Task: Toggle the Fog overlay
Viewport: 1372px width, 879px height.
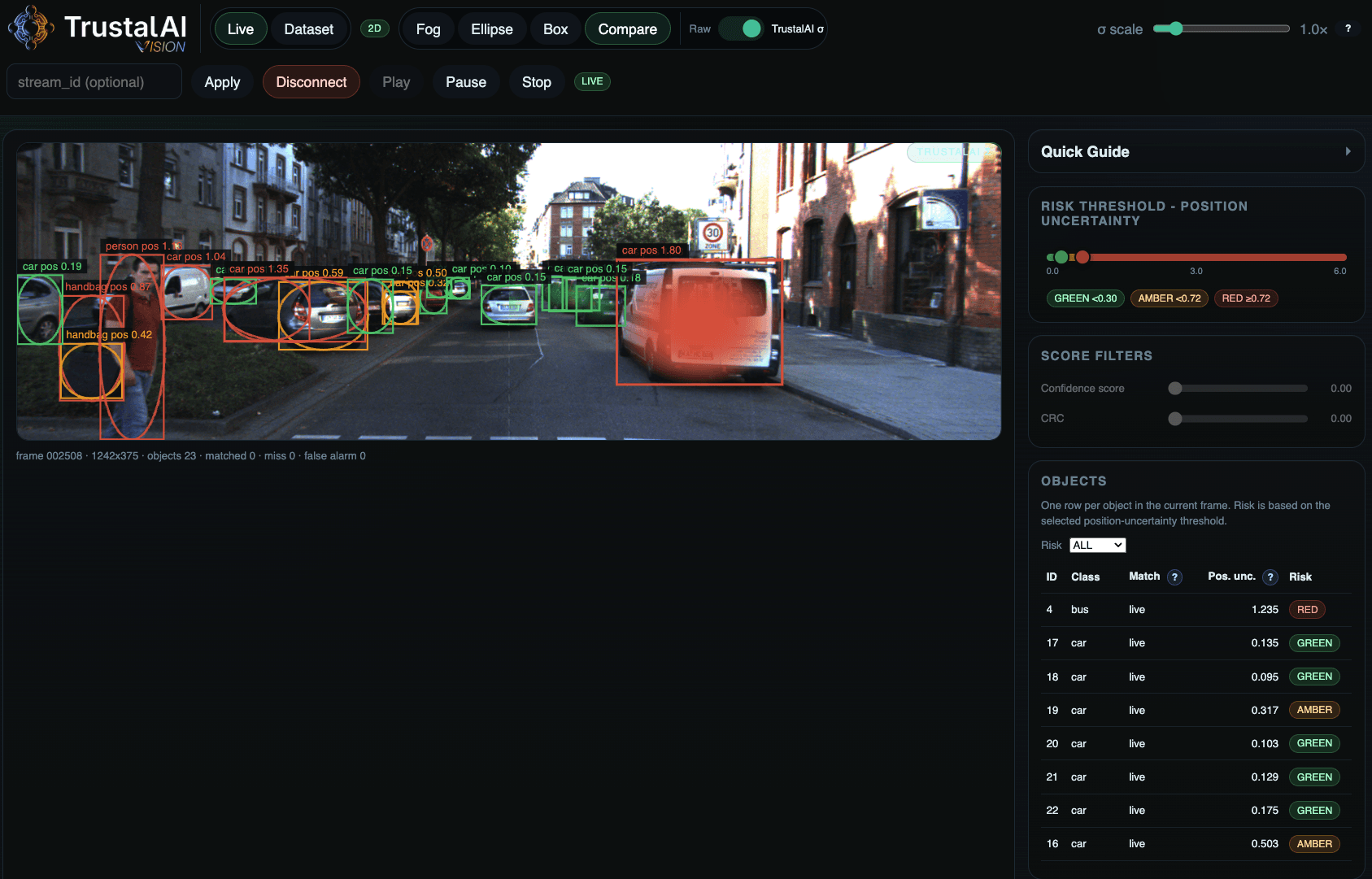Action: pyautogui.click(x=428, y=29)
